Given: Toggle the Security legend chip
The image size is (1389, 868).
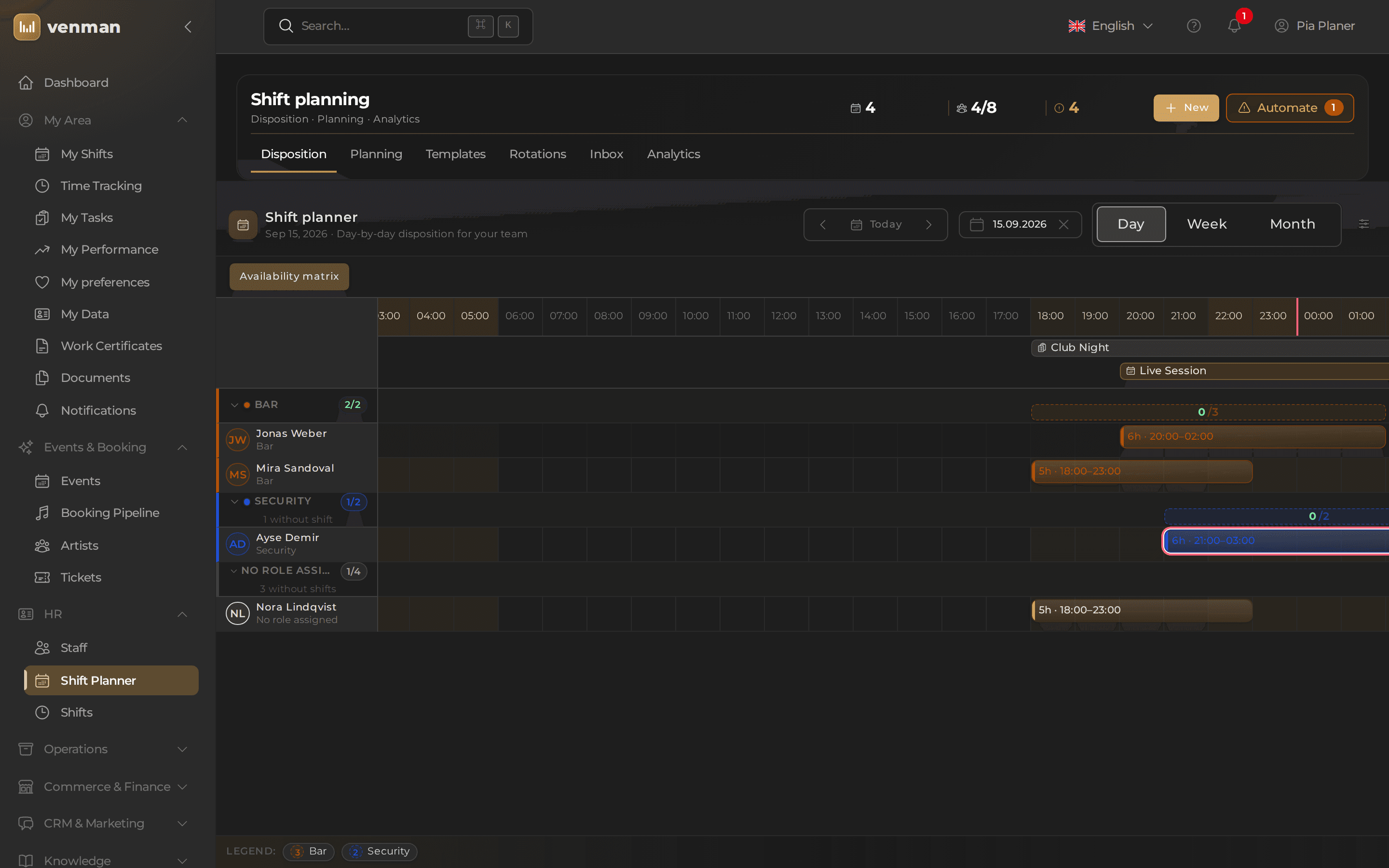Looking at the screenshot, I should [380, 851].
